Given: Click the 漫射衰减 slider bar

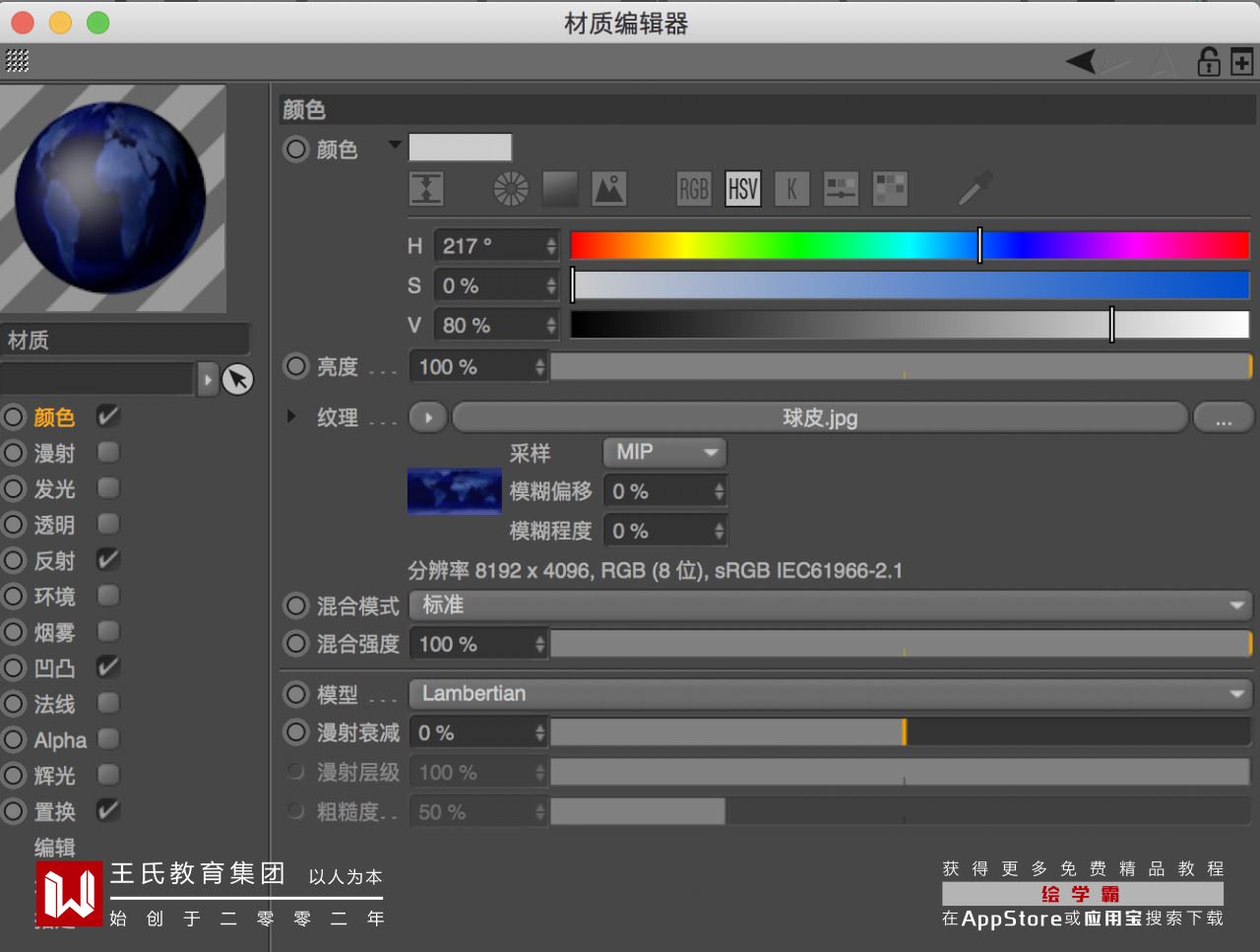Looking at the screenshot, I should coord(901,732).
